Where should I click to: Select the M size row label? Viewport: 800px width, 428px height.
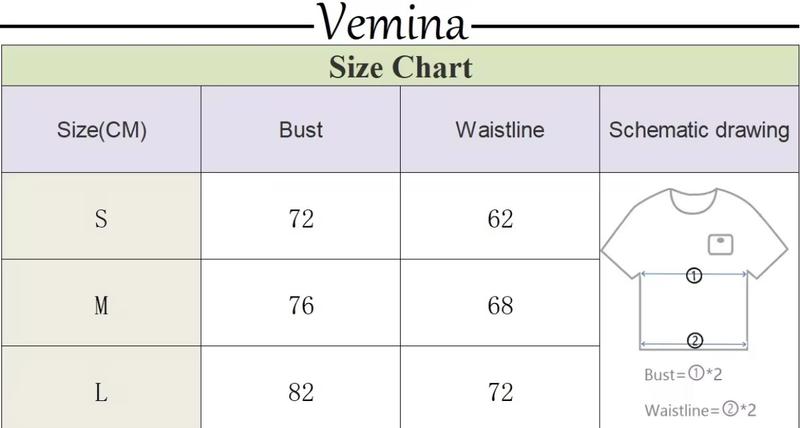(101, 305)
